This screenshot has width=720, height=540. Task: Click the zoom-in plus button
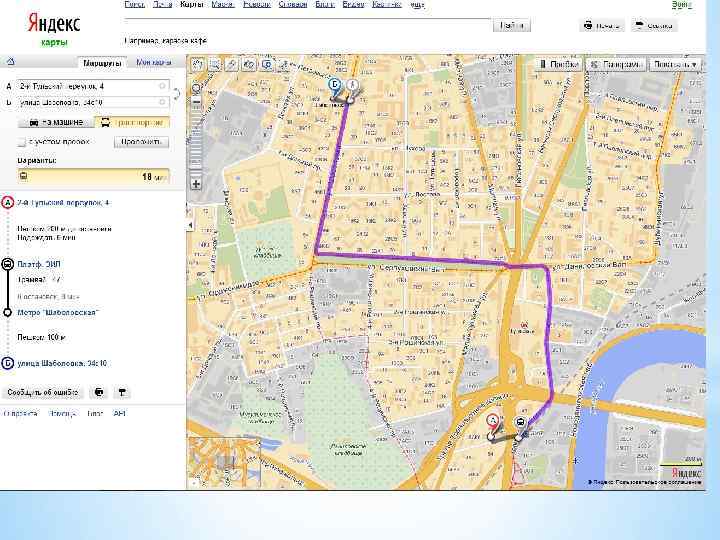[196, 184]
